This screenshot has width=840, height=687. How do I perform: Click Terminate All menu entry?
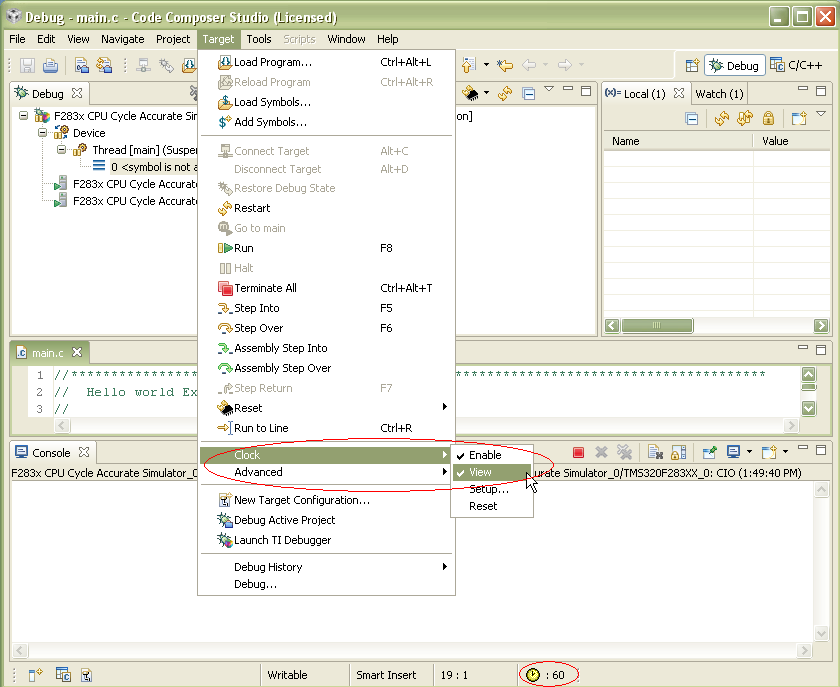click(x=326, y=288)
